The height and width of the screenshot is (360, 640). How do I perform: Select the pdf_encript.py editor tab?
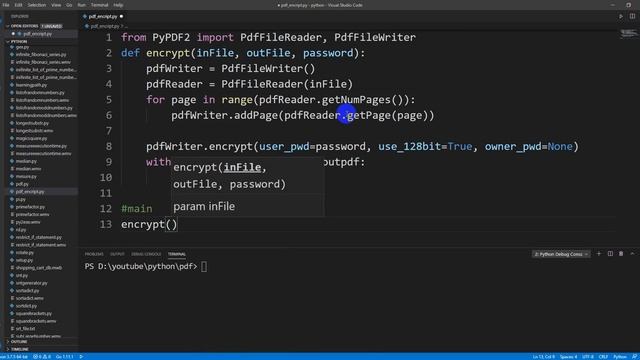point(102,16)
